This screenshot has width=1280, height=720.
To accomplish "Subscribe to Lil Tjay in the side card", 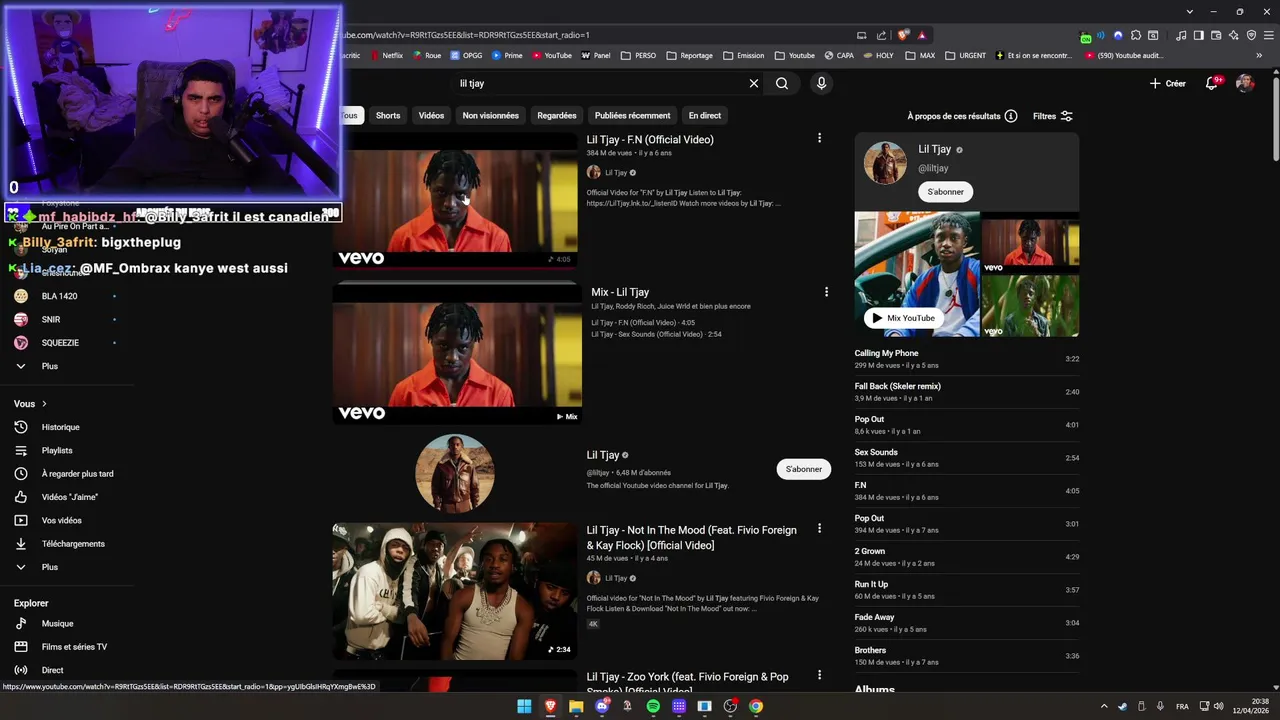I will pos(945,192).
